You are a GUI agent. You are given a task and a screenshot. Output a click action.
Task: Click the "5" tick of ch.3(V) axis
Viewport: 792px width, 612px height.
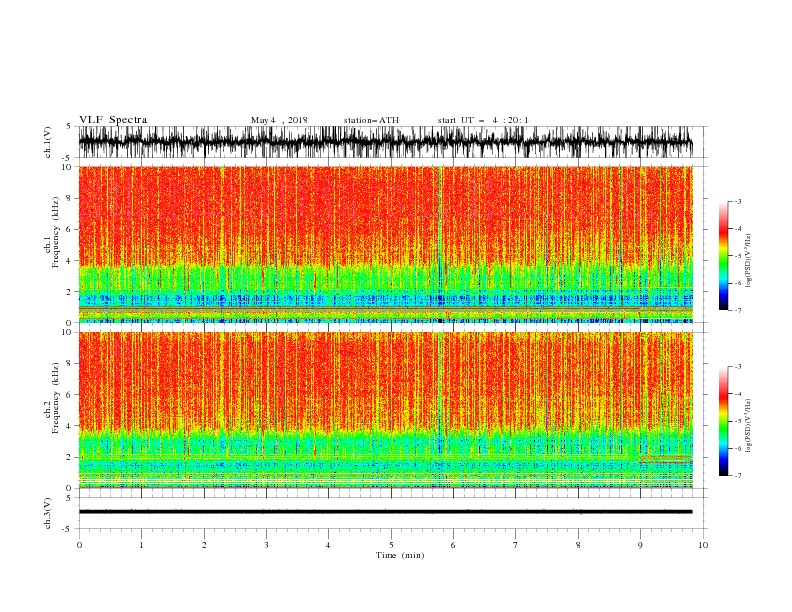69,497
